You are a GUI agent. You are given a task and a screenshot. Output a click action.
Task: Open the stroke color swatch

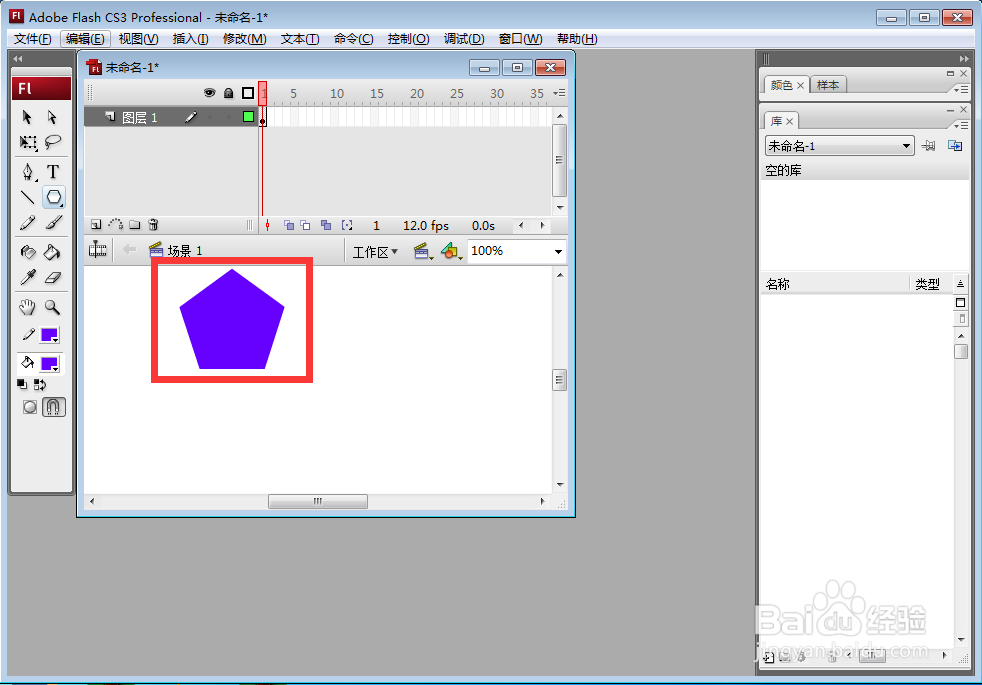click(49, 335)
